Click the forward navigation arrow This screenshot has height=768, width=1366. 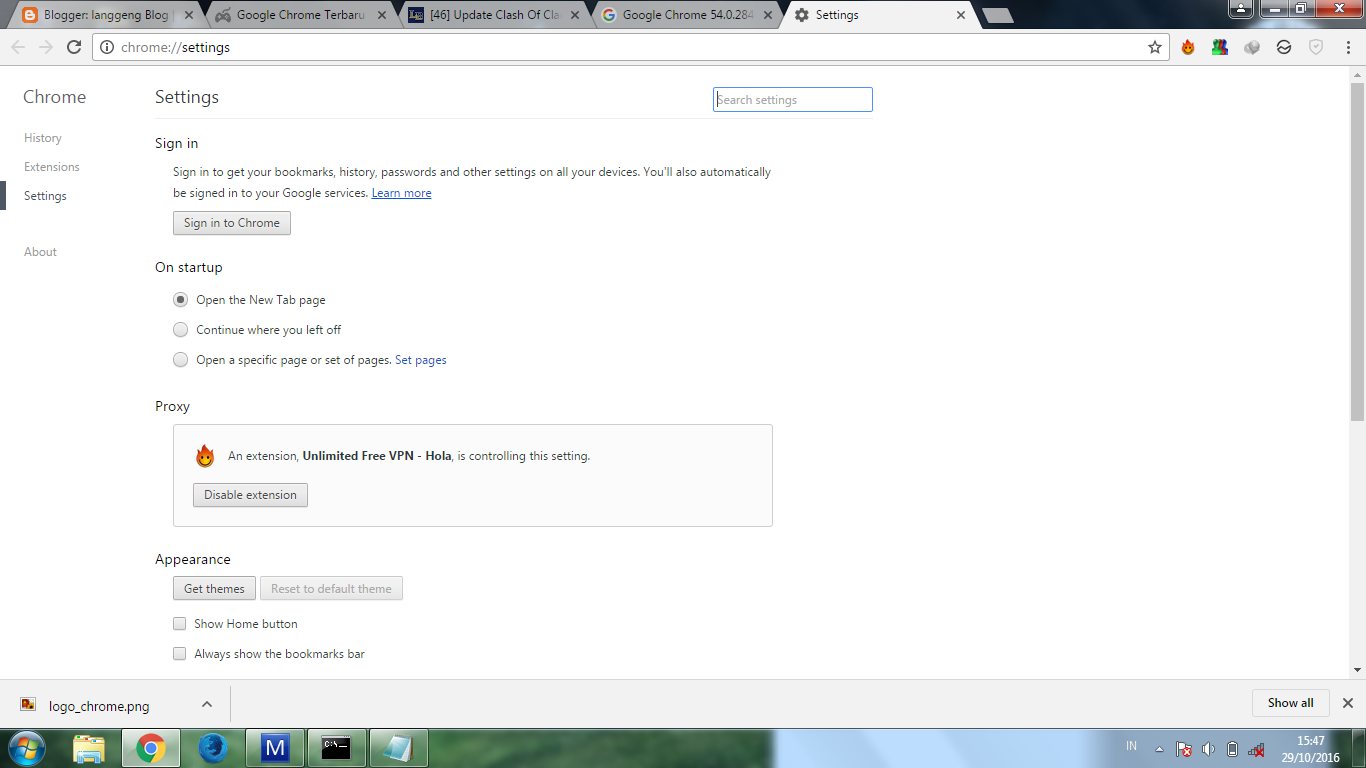[x=46, y=47]
